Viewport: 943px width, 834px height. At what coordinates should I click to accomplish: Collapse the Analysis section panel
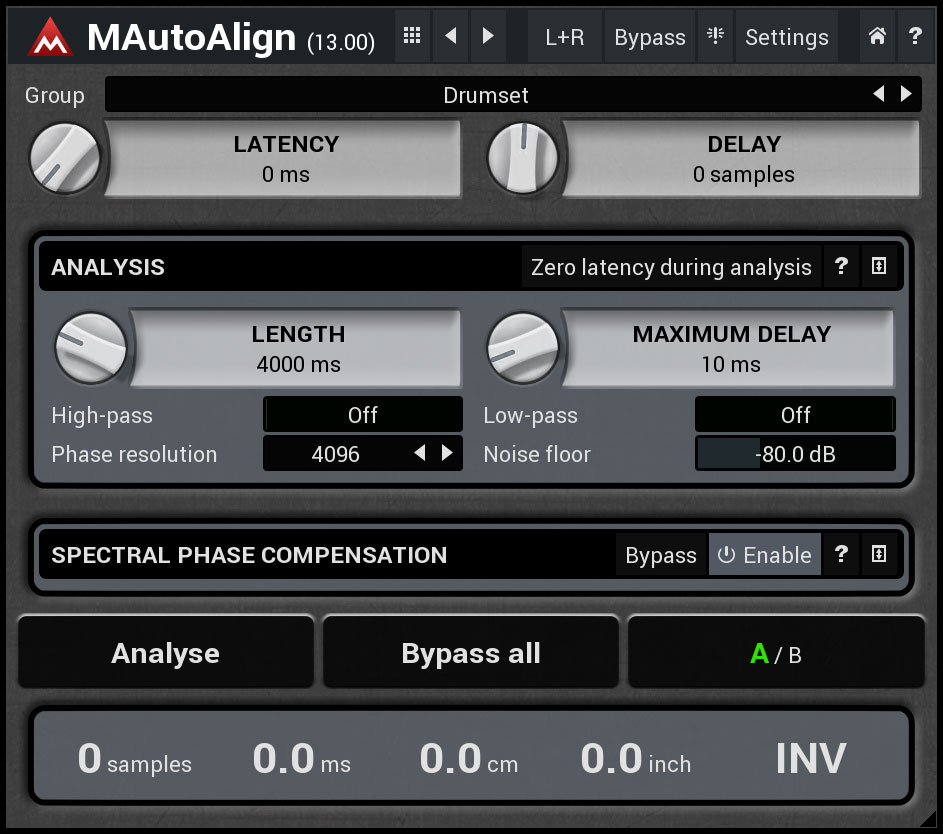tap(879, 267)
